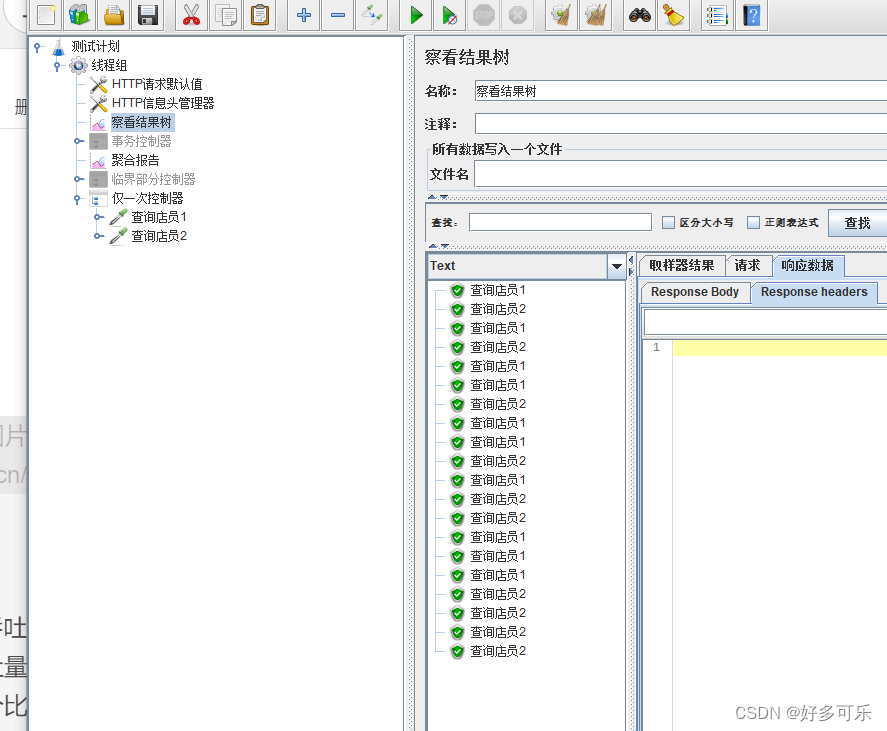
Task: Select the last 查询店员2 result entry
Action: click(498, 651)
